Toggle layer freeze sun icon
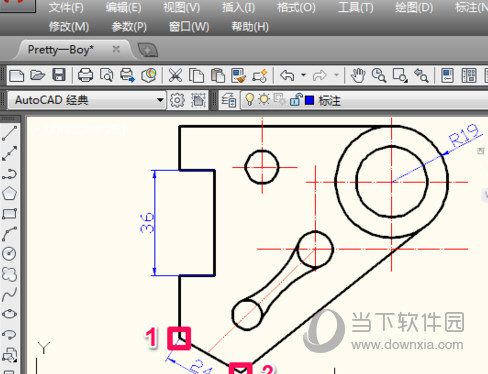This screenshot has height=374, width=488. click(x=264, y=99)
